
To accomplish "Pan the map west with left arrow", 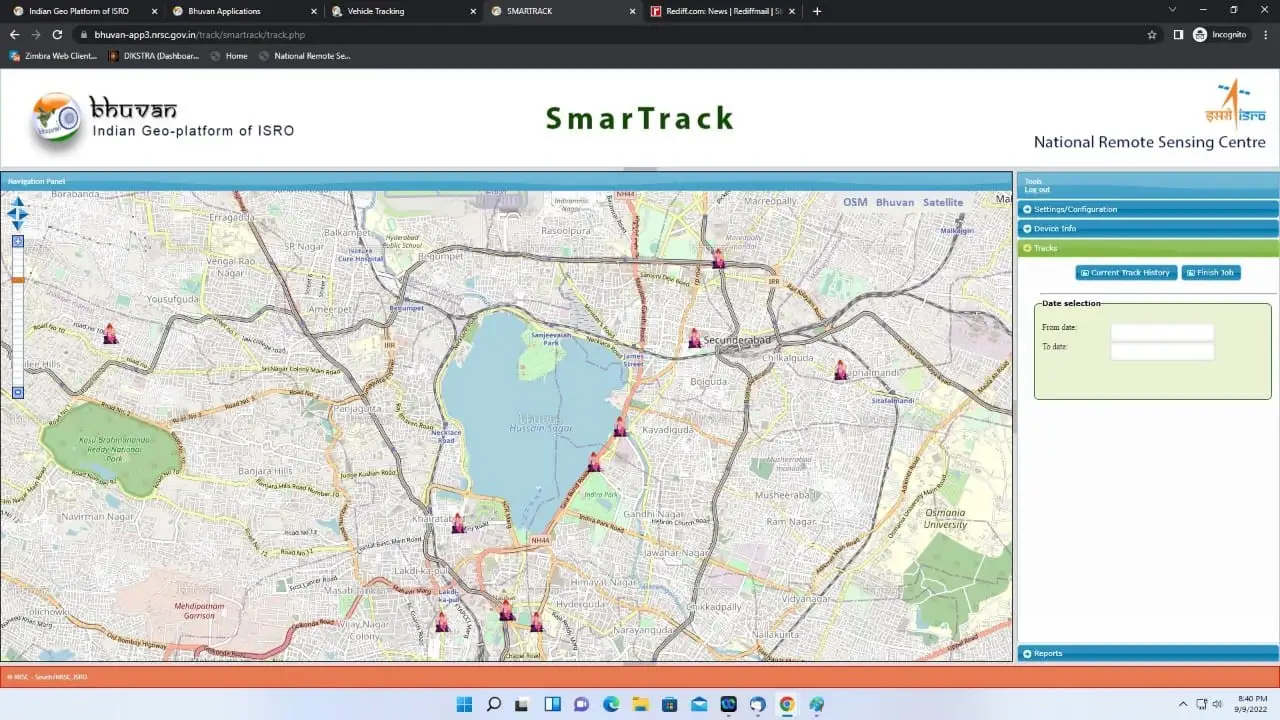I will pos(10,213).
